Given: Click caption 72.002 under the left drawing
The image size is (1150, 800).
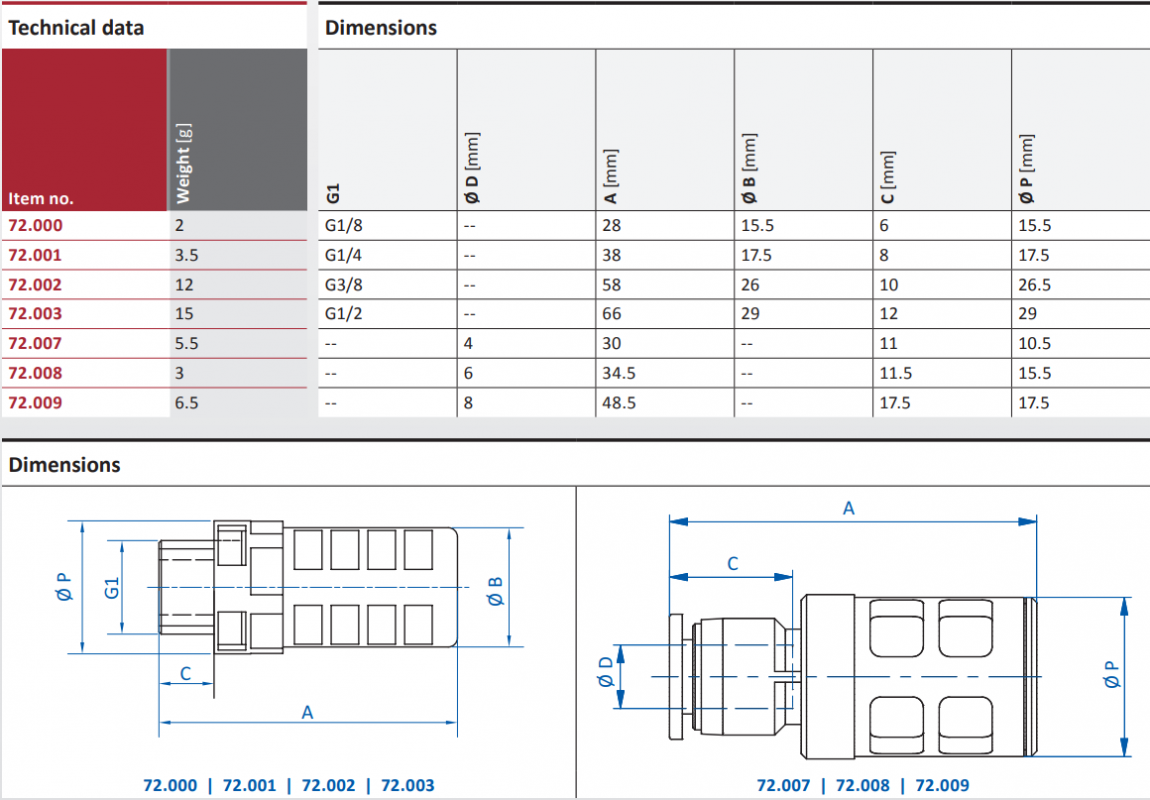Looking at the screenshot, I should pos(329,785).
